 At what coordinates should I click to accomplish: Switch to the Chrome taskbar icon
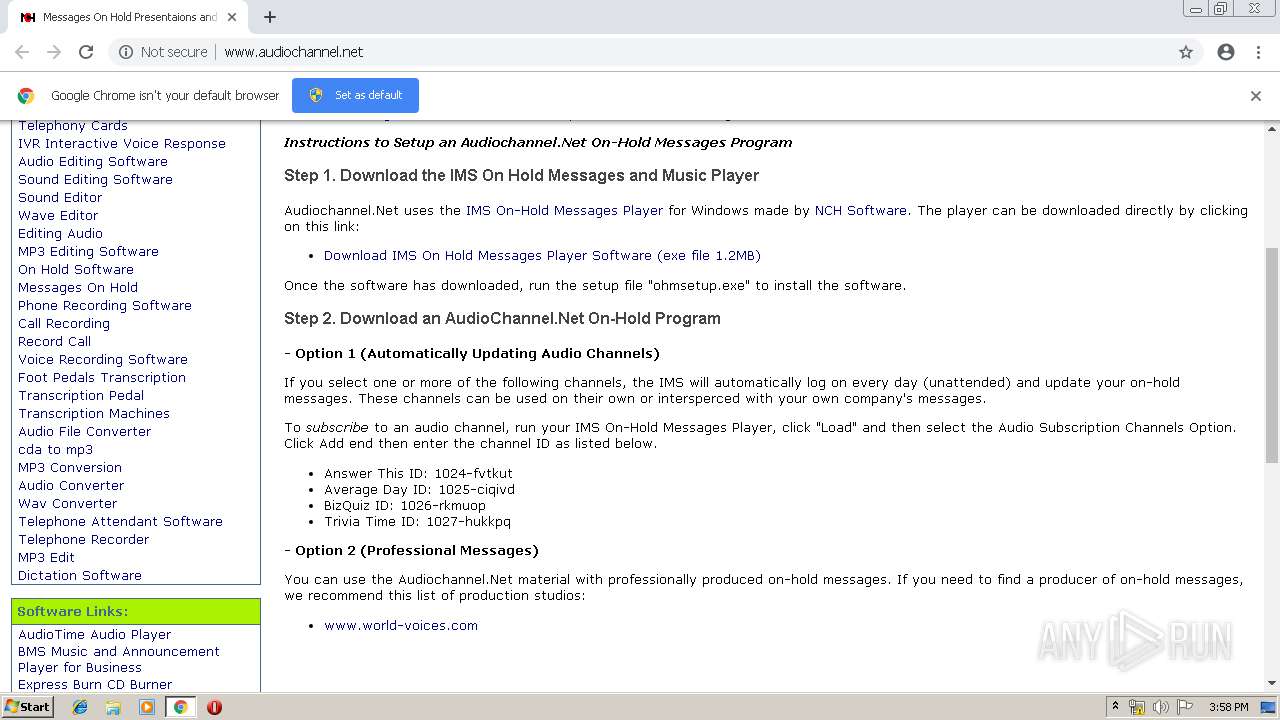pos(180,707)
